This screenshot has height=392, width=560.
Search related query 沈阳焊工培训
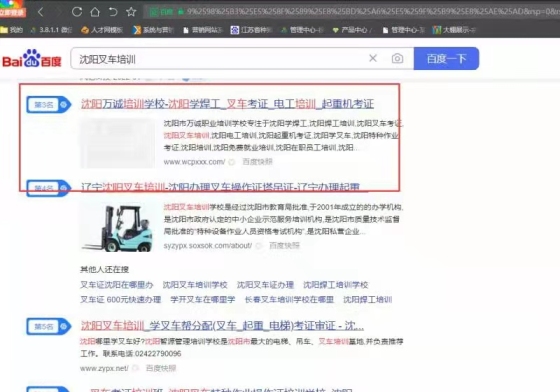[x=368, y=300]
